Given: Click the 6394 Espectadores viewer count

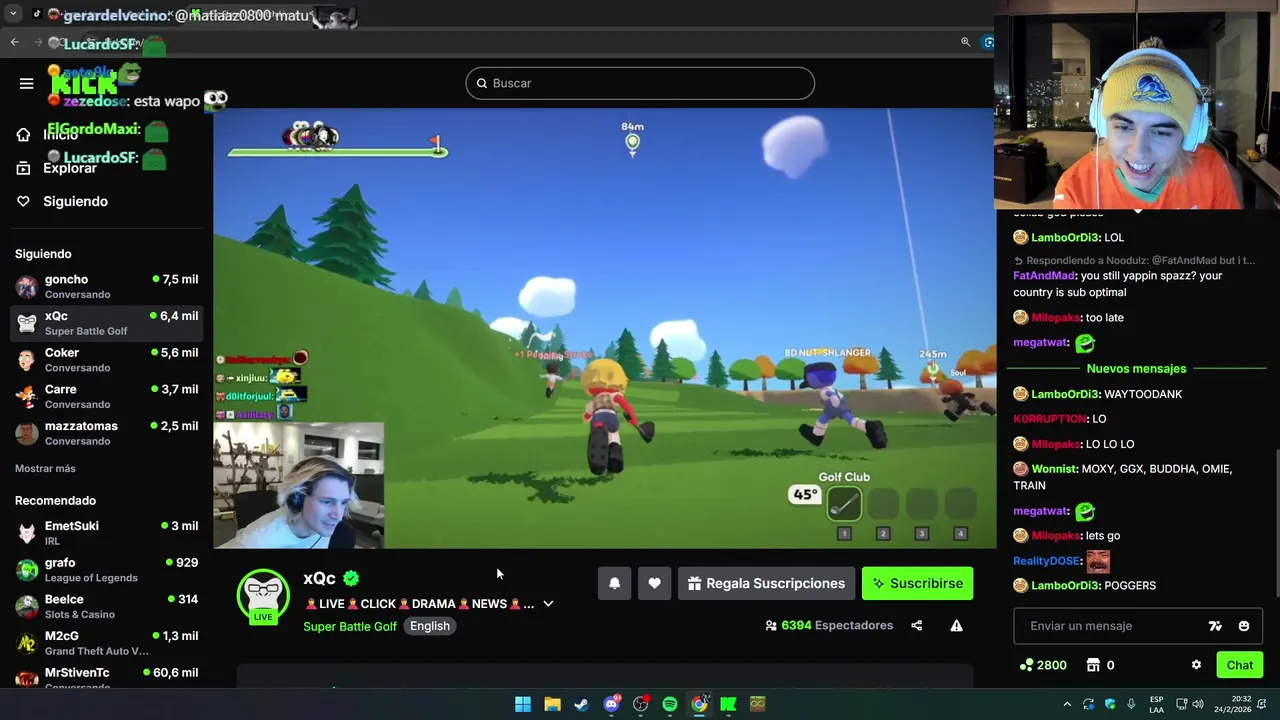Looking at the screenshot, I should pos(829,626).
